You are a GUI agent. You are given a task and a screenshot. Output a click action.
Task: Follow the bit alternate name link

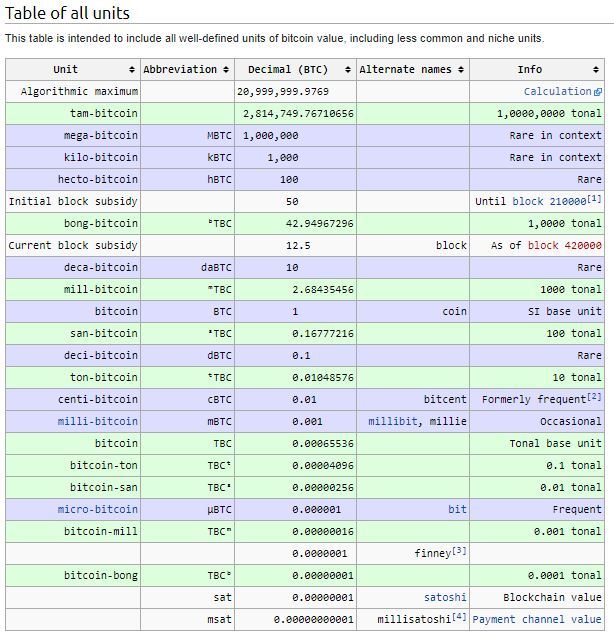tap(457, 509)
